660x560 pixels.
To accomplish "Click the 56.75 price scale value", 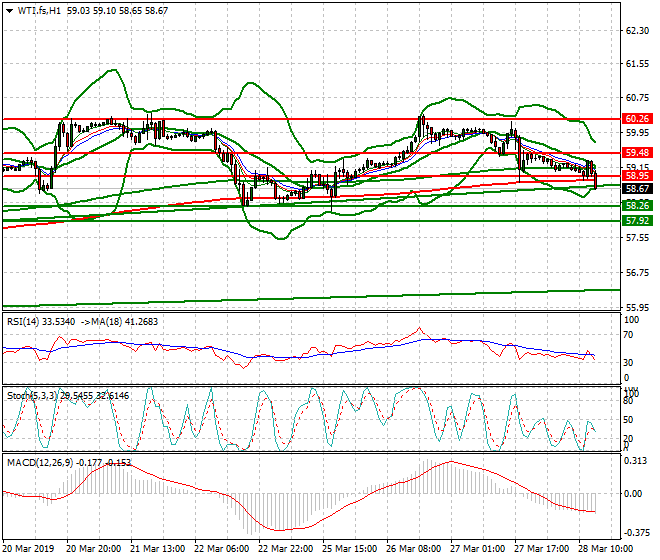I will (x=637, y=273).
